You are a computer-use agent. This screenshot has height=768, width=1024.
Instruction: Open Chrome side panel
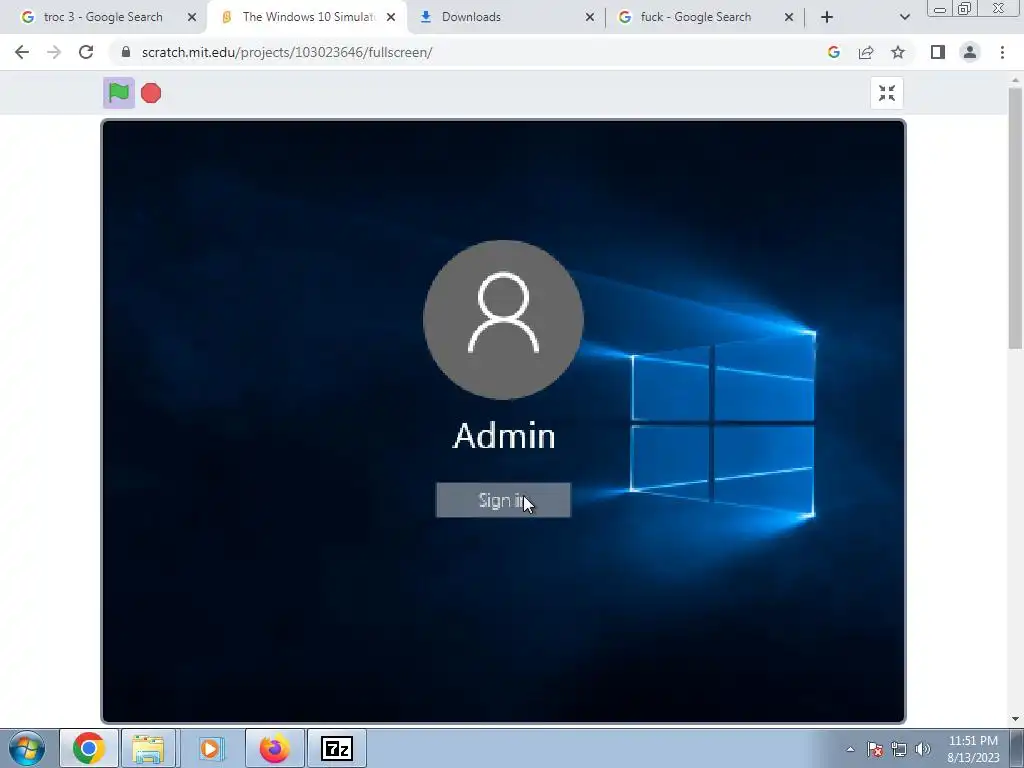point(938,52)
